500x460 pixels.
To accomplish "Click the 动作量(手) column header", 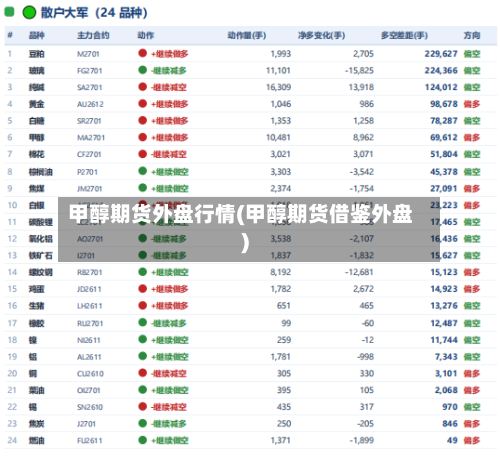I will [247, 35].
